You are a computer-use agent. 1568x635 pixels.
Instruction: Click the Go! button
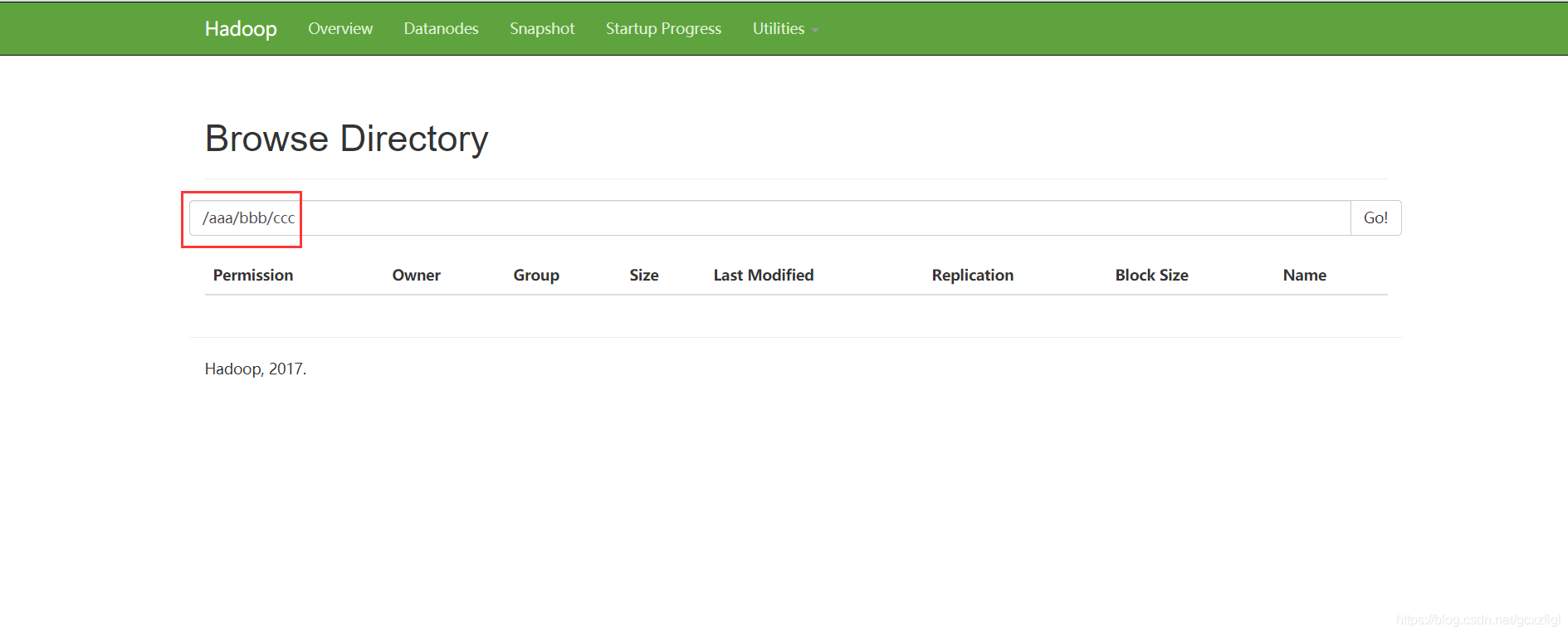coord(1375,217)
